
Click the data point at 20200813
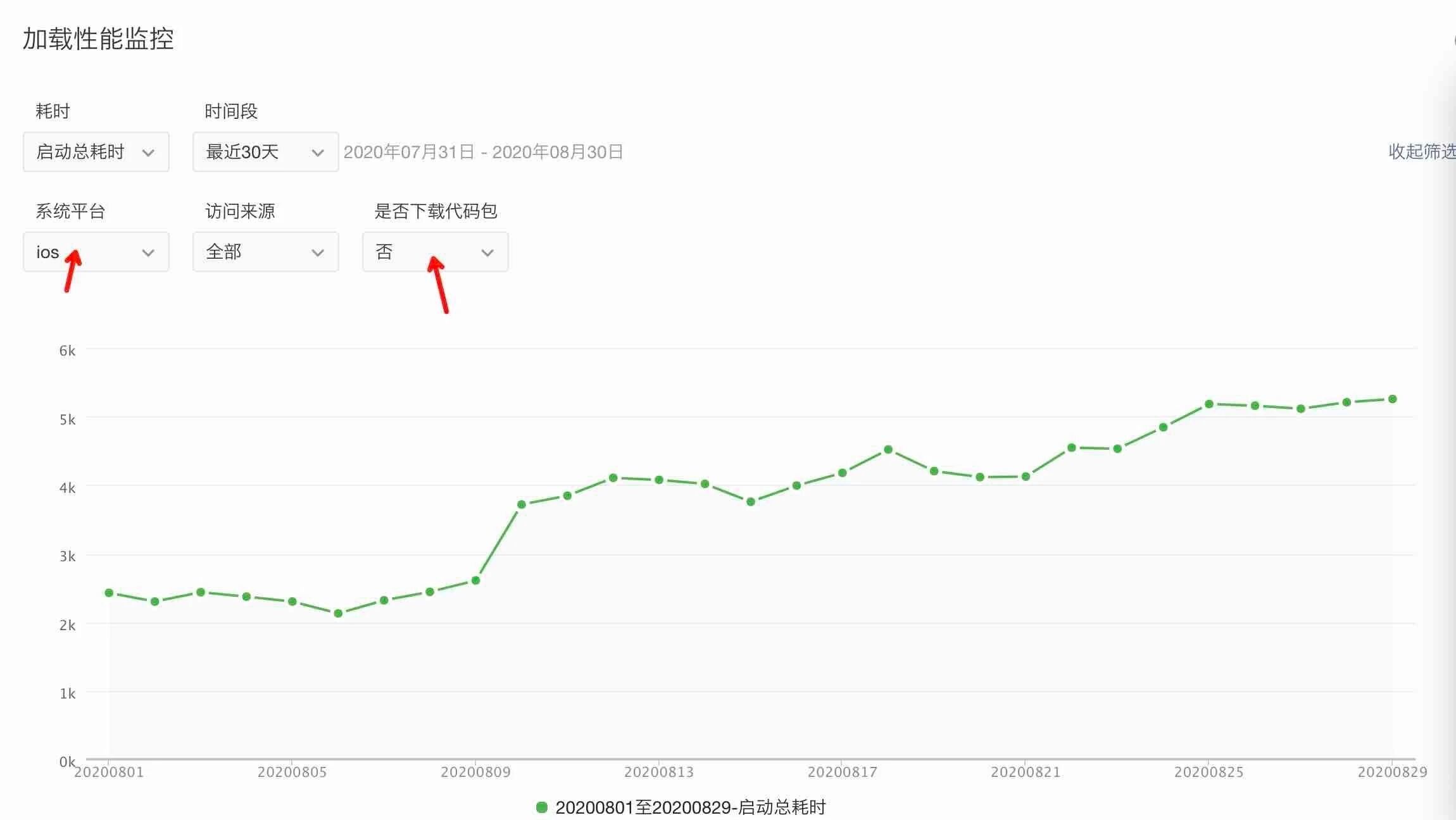(x=659, y=480)
